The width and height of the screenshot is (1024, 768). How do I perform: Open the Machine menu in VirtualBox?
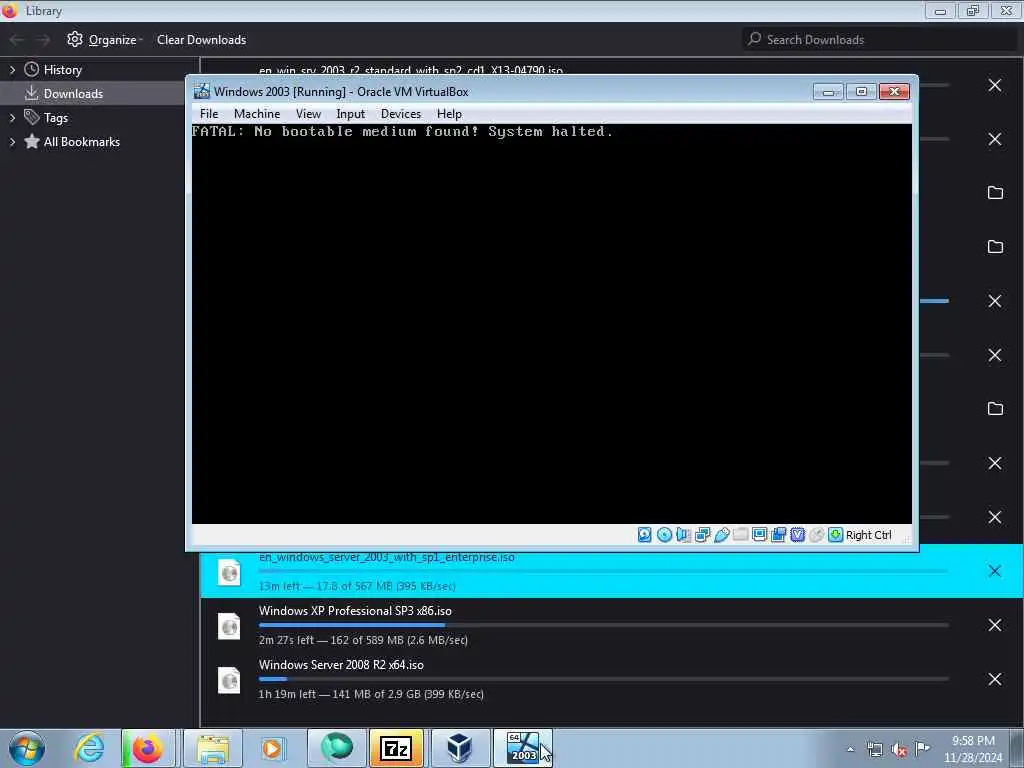[257, 114]
